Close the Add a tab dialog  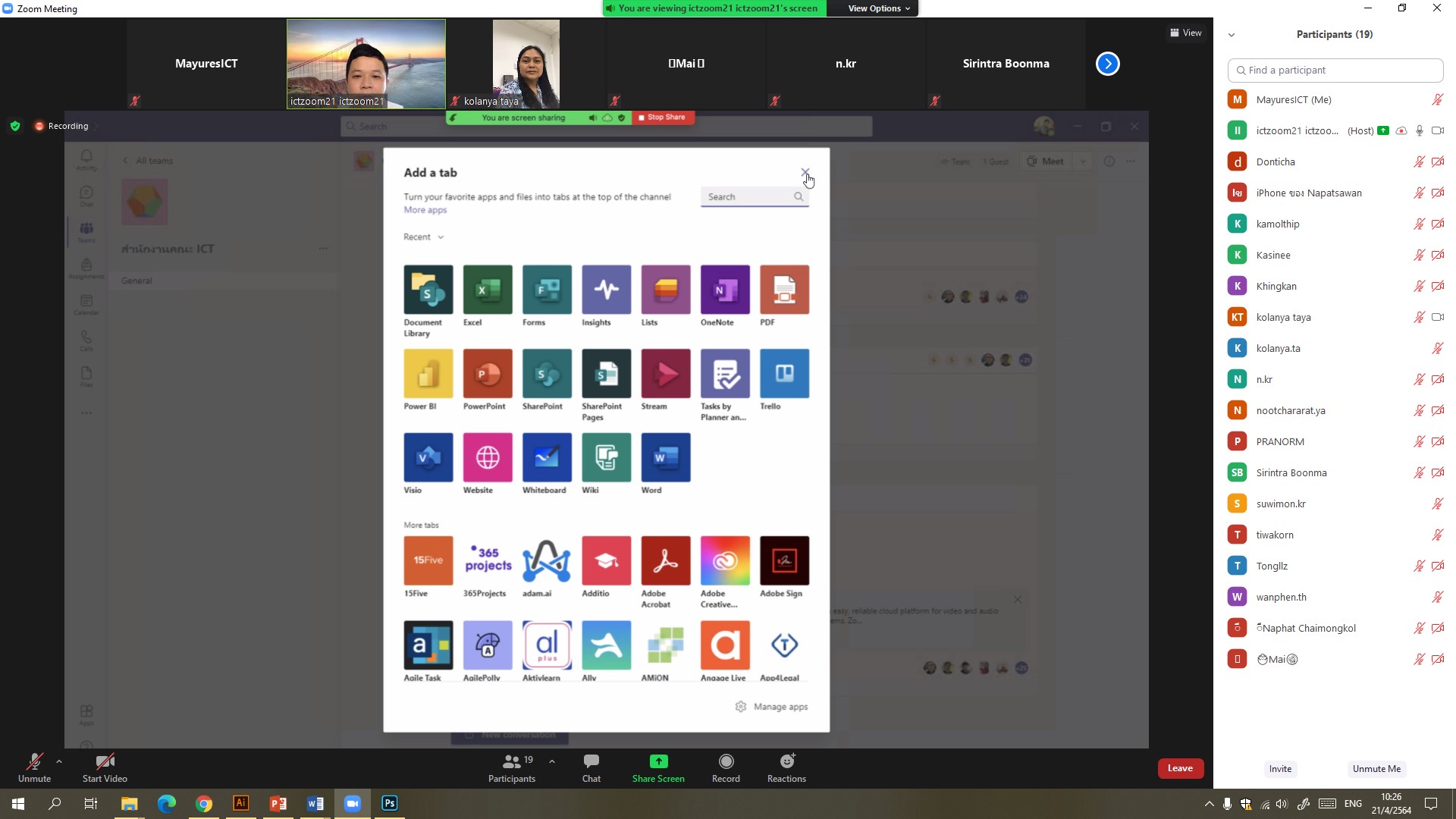[805, 173]
